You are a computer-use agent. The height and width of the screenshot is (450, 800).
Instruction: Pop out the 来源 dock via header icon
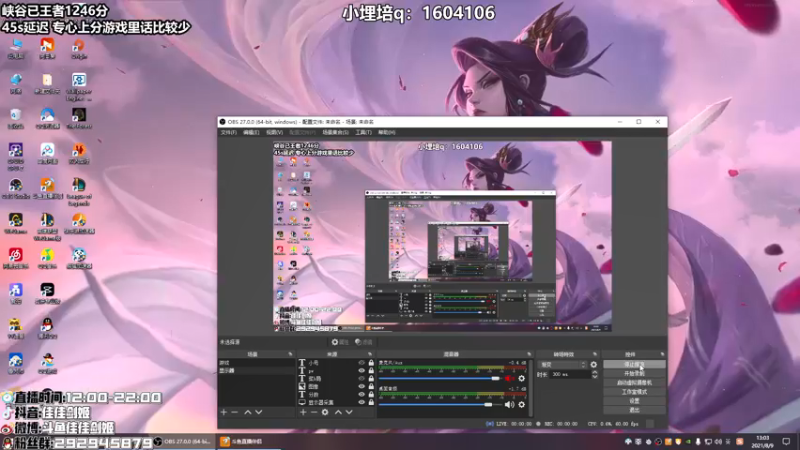click(370, 354)
